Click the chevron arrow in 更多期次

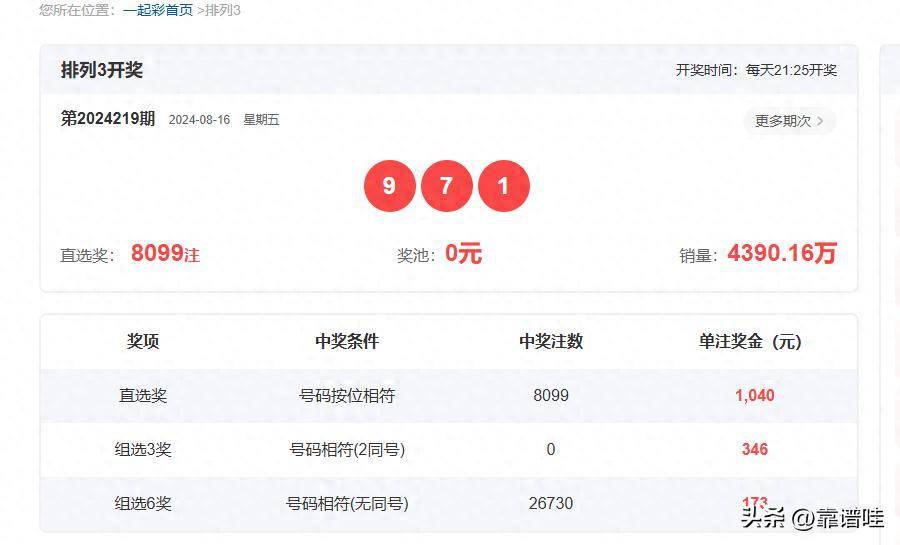(x=820, y=121)
